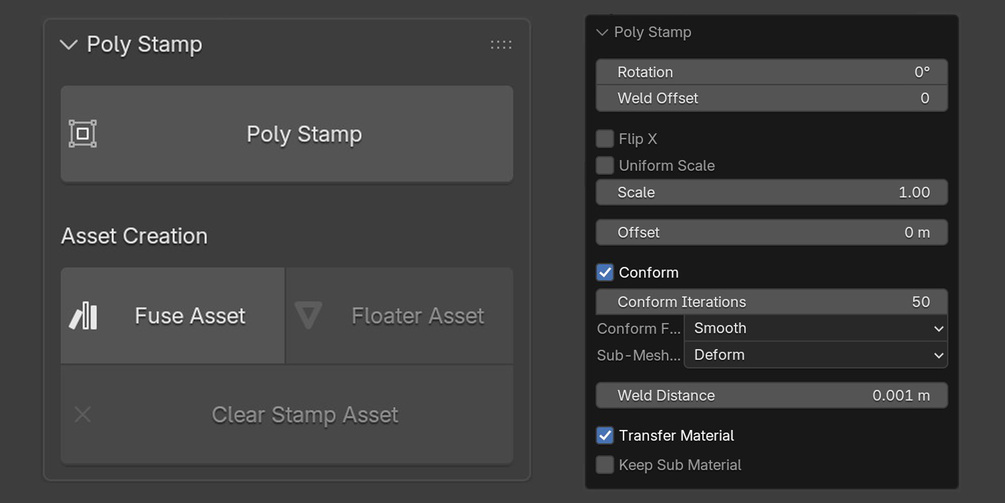Click the large Poly Stamp button
Viewport: 1005px width, 503px height.
(287, 134)
